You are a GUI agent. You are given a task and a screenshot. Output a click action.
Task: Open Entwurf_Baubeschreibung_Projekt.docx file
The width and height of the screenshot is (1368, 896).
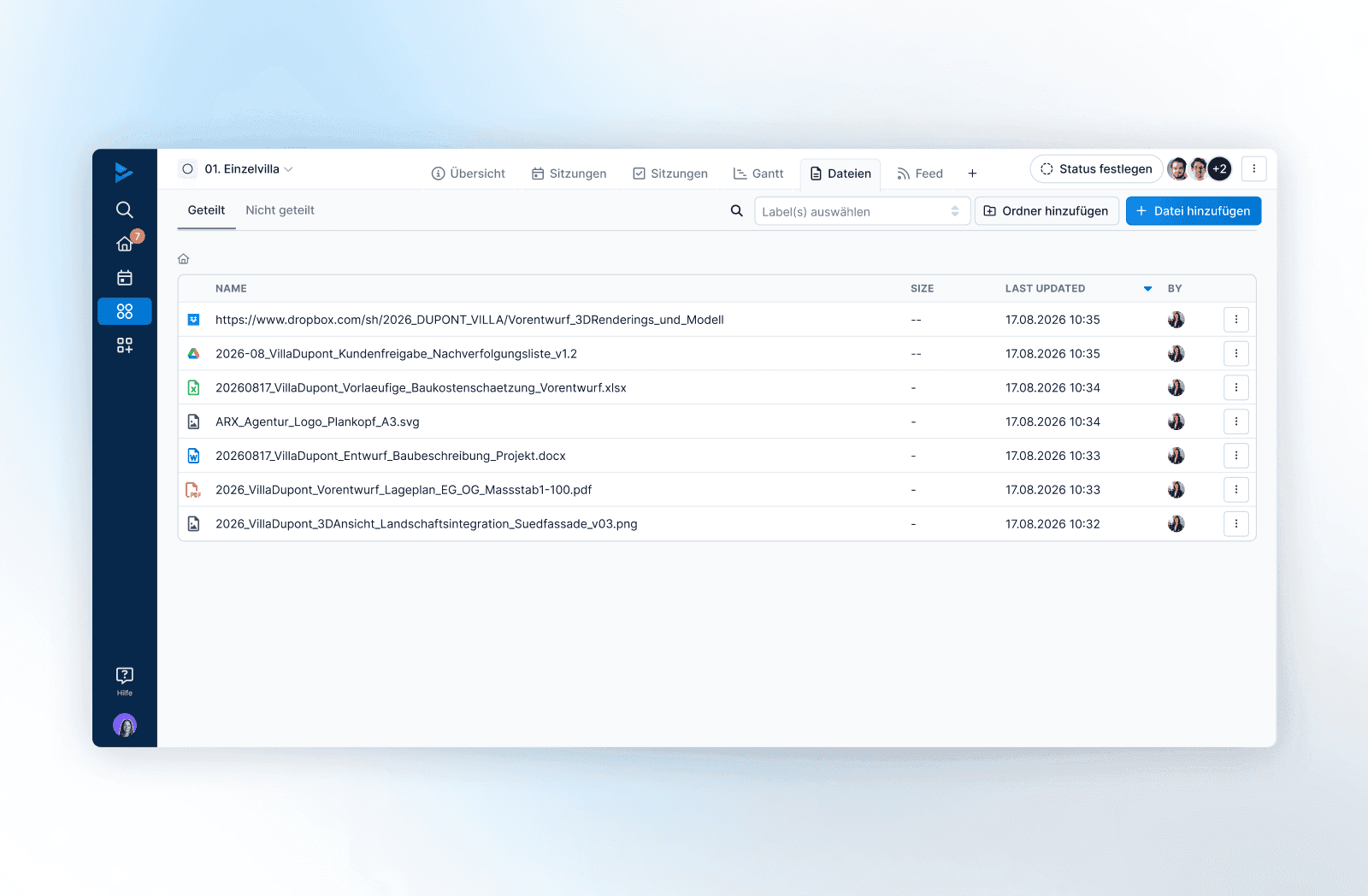tap(391, 456)
